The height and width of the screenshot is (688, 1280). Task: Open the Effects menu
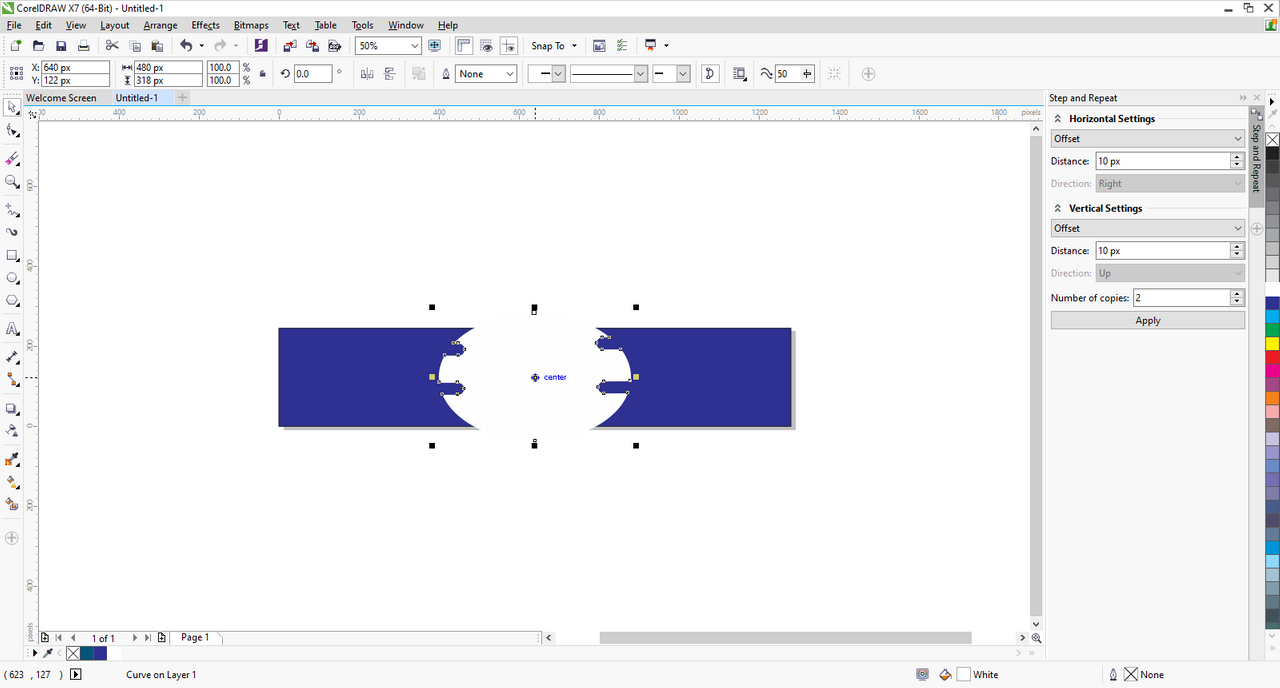pos(205,25)
